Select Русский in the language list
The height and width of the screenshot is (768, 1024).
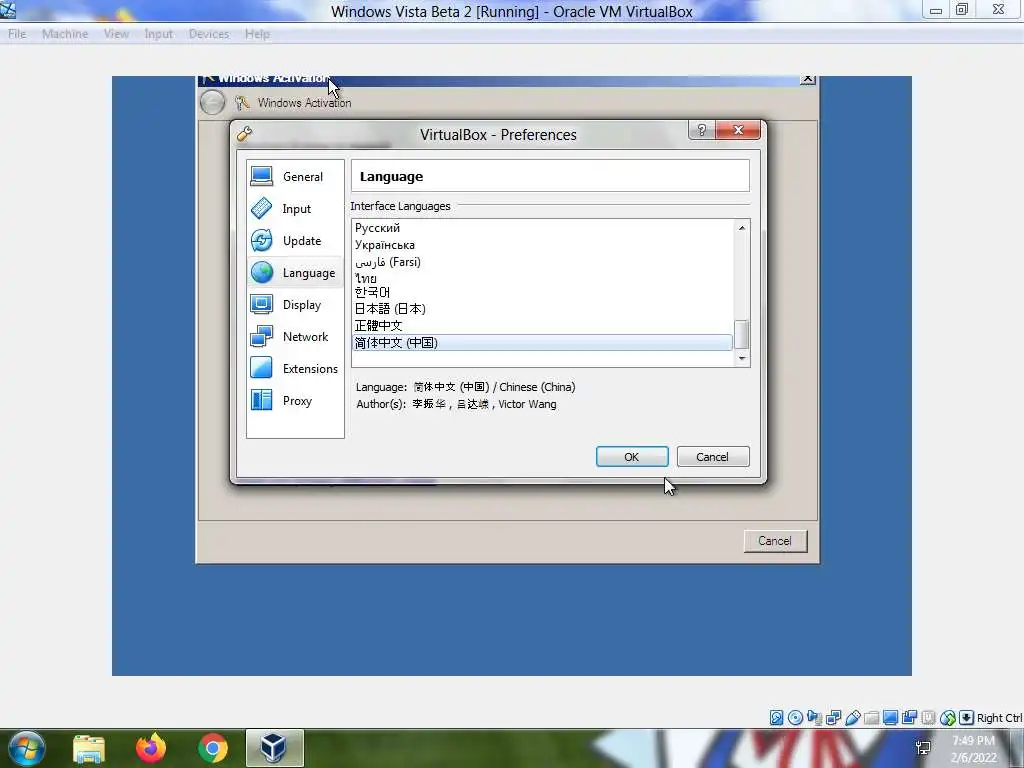pos(542,228)
